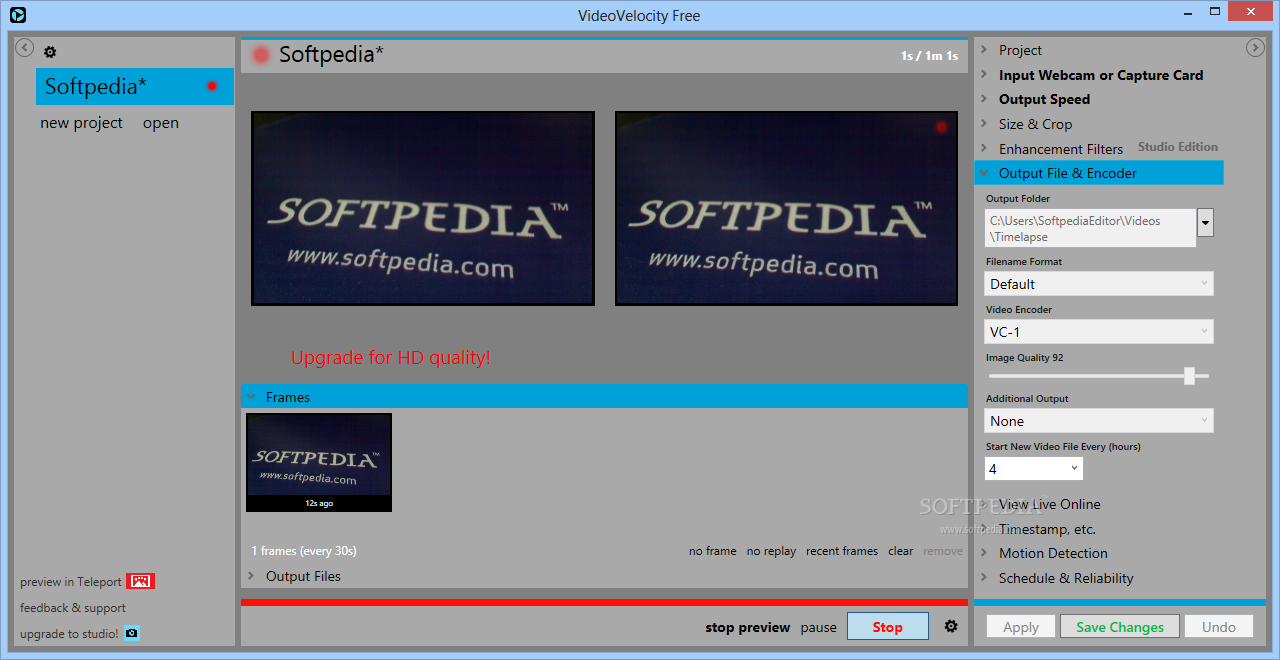The image size is (1280, 660).
Task: Expand the Schedule & Reliability section
Action: point(1066,578)
